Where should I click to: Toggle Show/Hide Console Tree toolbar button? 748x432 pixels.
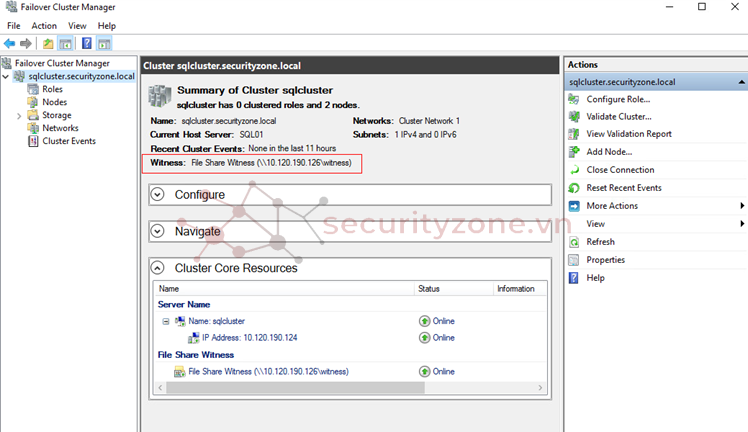coord(66,43)
